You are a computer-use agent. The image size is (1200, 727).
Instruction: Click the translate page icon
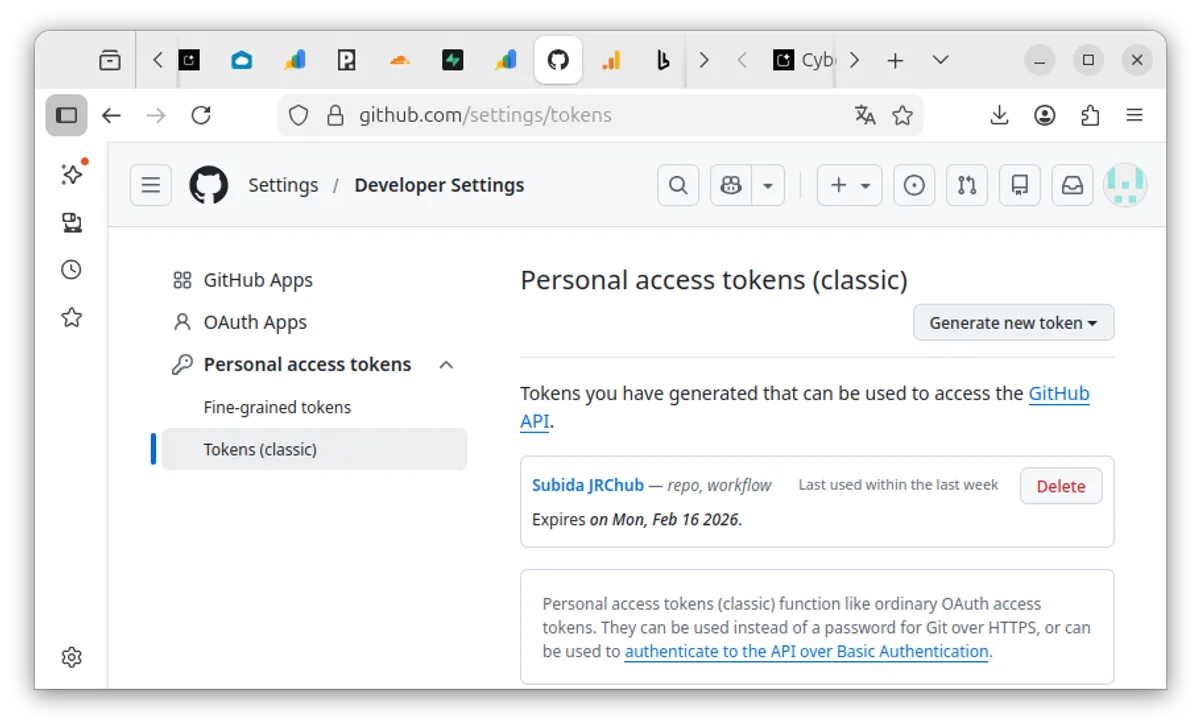(865, 115)
